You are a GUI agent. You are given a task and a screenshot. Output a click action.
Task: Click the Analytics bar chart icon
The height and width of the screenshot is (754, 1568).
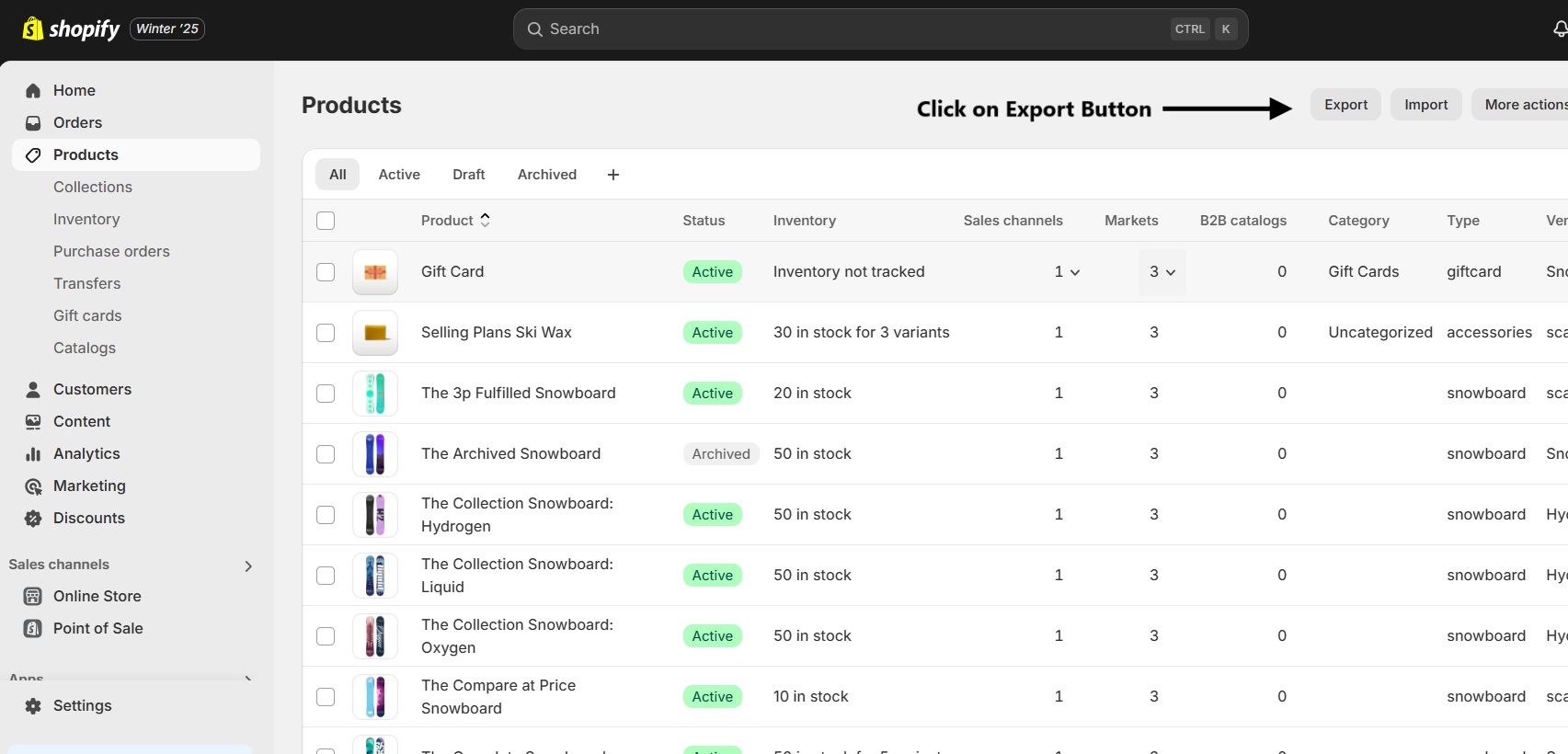click(x=33, y=453)
